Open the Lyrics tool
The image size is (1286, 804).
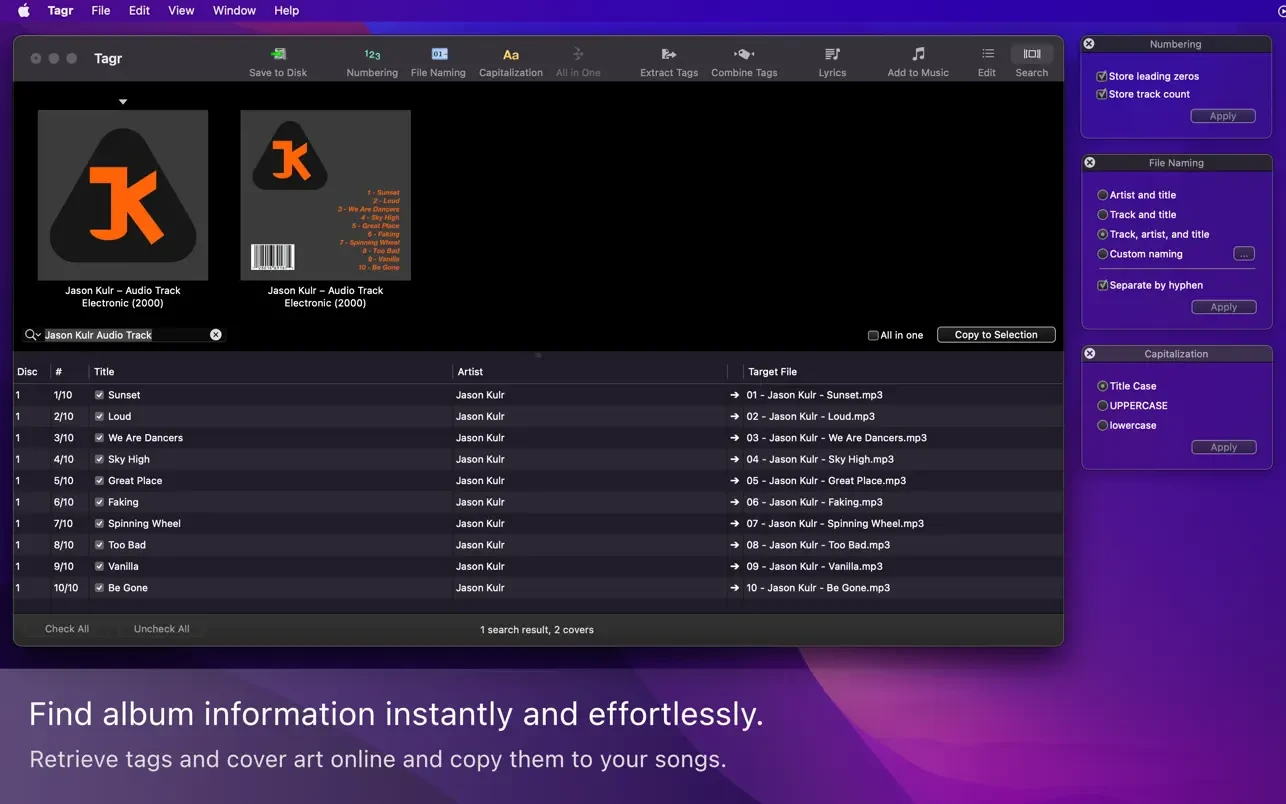[x=832, y=55]
